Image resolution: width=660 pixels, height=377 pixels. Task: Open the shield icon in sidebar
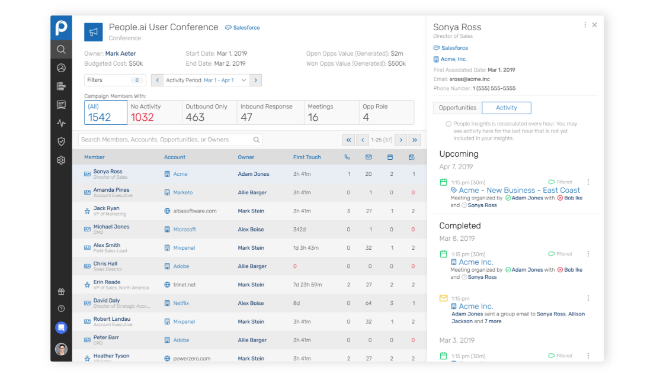61,141
